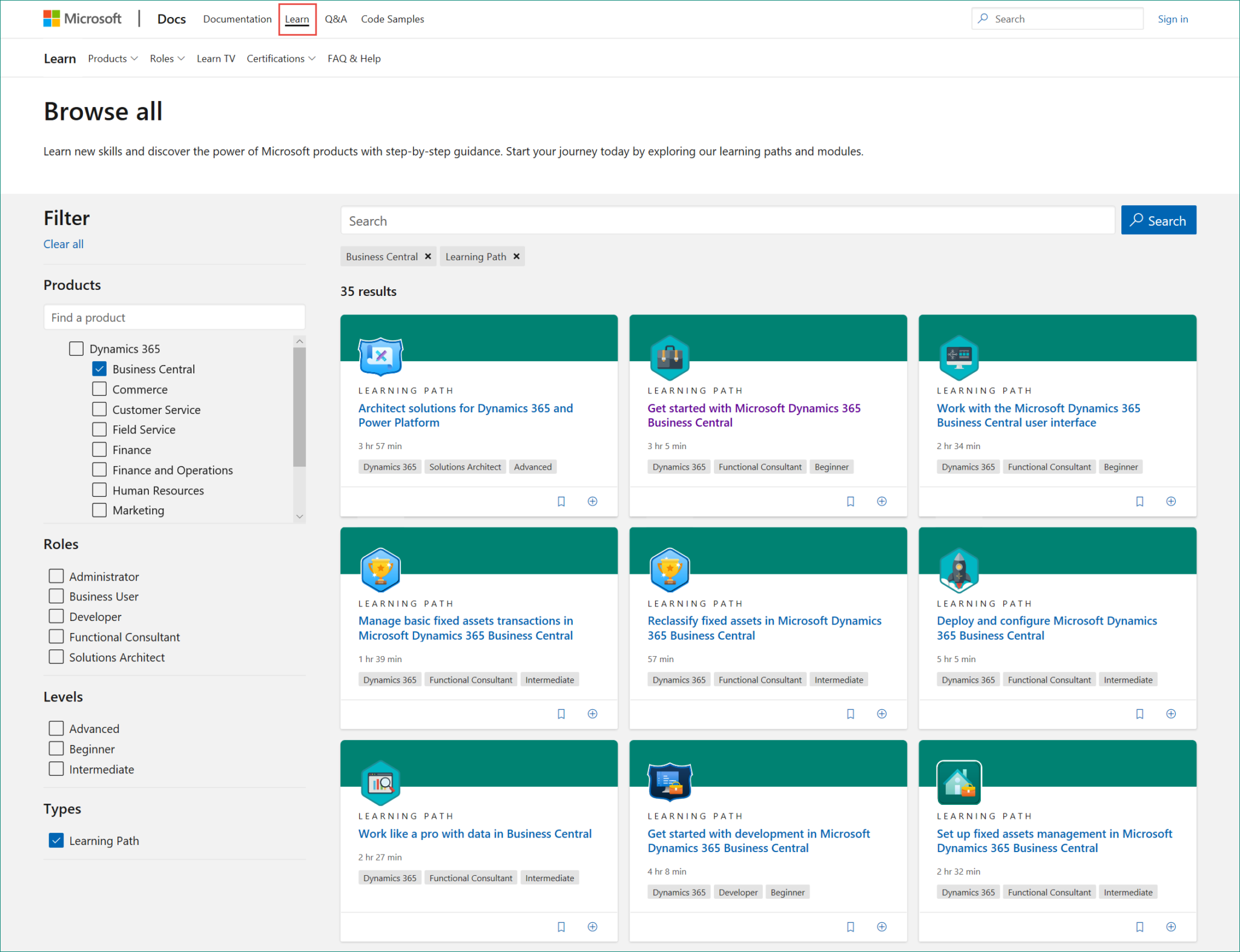Open Work like a pro with data link
This screenshot has height=952, width=1240.
pos(475,833)
